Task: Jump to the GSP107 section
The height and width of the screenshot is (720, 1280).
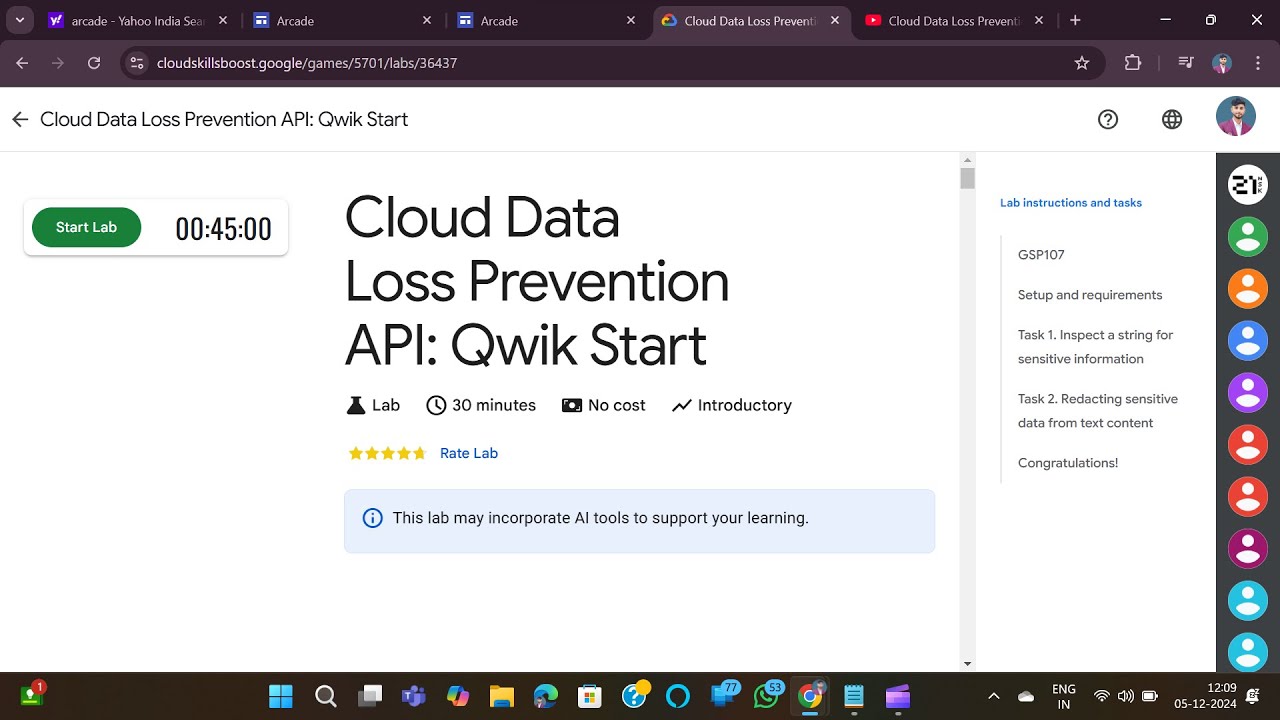Action: point(1041,255)
